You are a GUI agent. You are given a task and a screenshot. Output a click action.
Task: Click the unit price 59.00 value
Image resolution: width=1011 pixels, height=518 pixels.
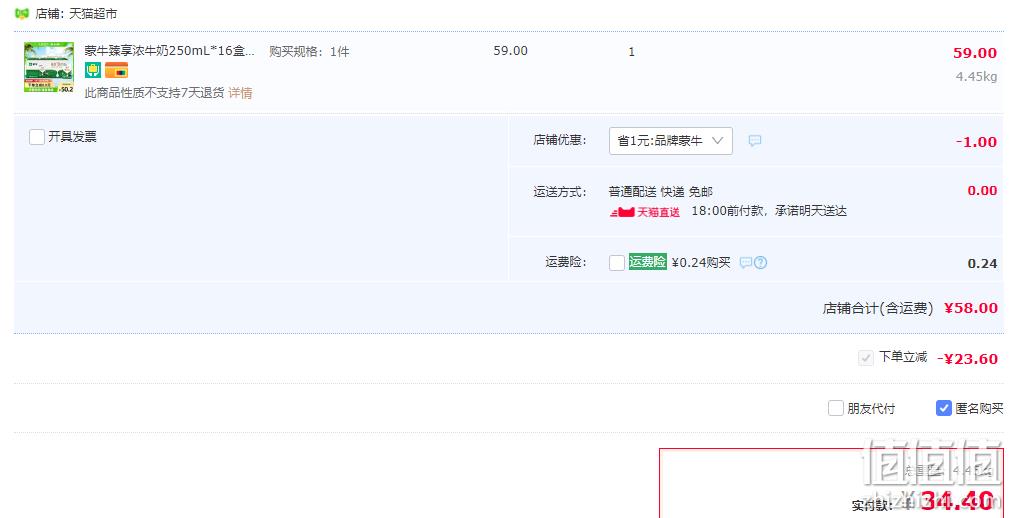pyautogui.click(x=511, y=51)
